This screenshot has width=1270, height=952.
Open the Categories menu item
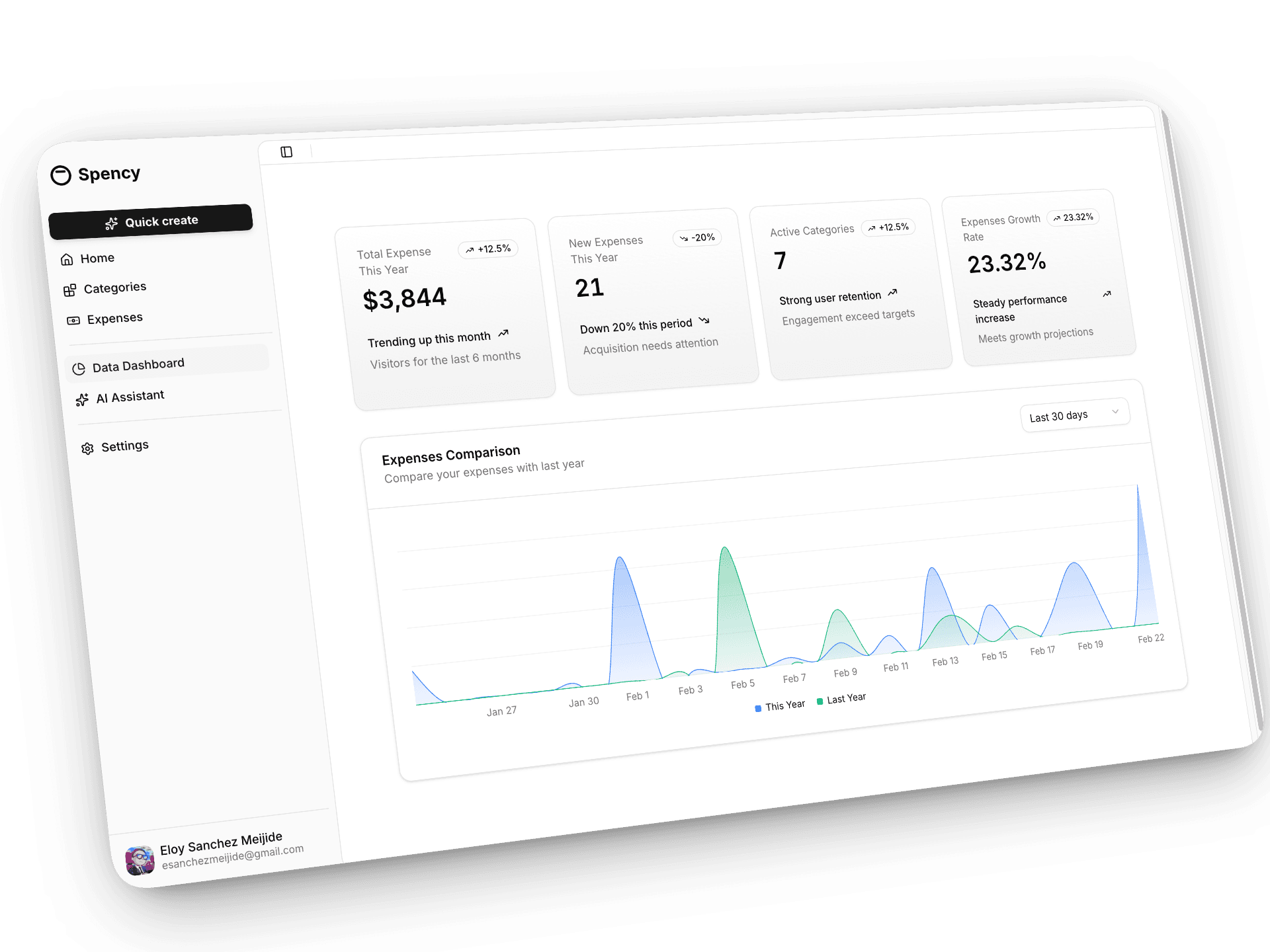point(114,288)
